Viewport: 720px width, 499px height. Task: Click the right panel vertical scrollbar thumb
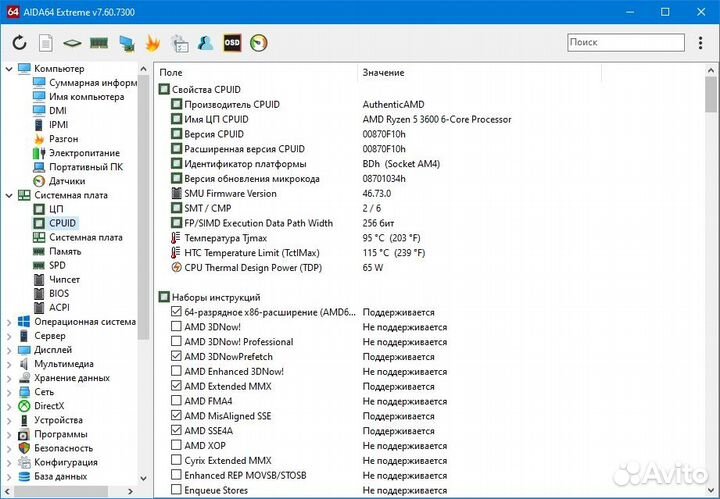[711, 95]
